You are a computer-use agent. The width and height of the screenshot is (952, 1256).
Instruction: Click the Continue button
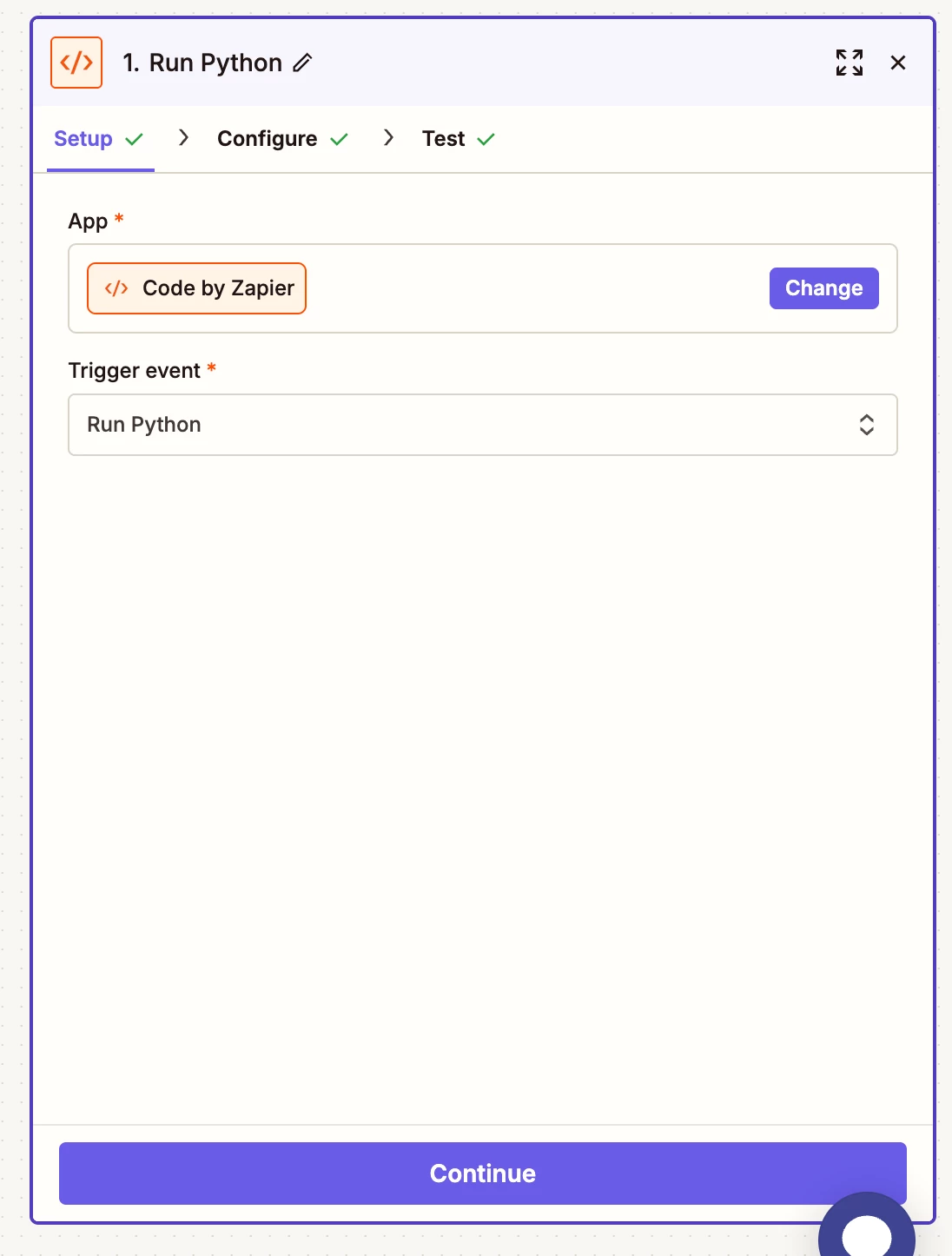point(482,1173)
